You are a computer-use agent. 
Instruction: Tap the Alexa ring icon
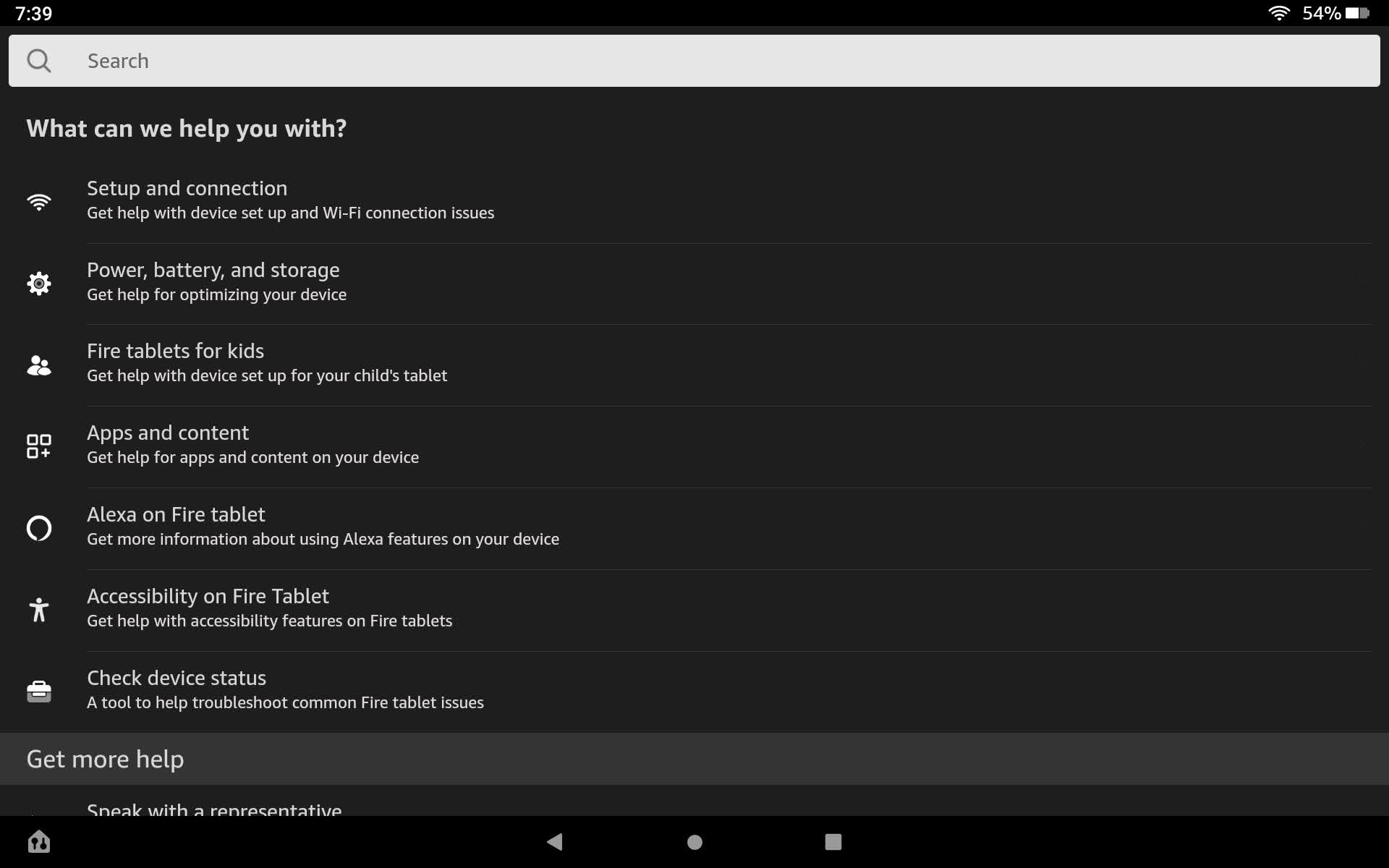click(x=39, y=528)
